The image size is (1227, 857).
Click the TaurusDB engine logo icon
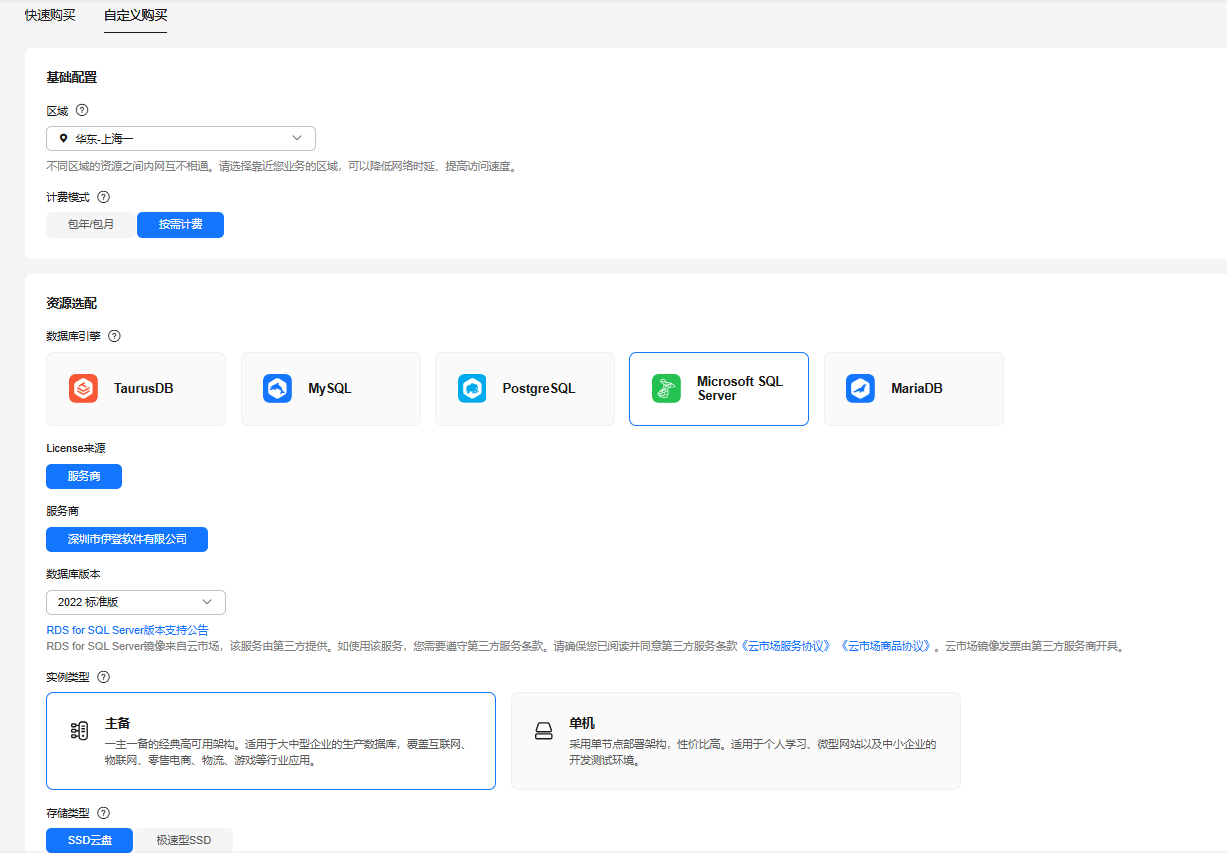click(x=83, y=388)
